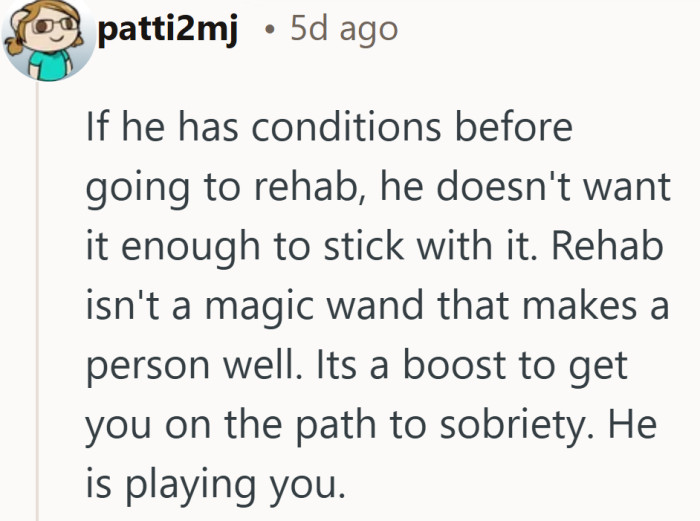Collapse the comment thread using the vertical line
Image resolution: width=700 pixels, height=521 pixels.
38,301
